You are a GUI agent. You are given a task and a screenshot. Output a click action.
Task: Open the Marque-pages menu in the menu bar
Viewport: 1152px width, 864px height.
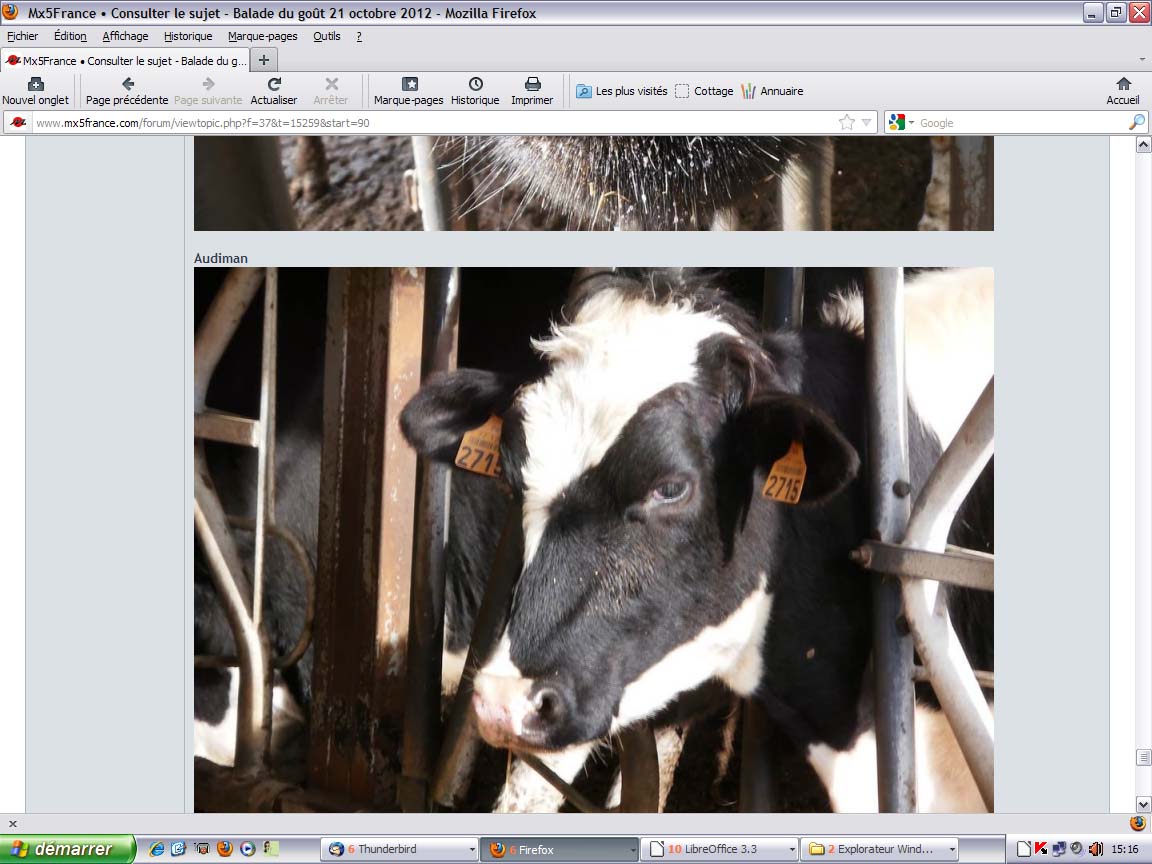[x=262, y=36]
